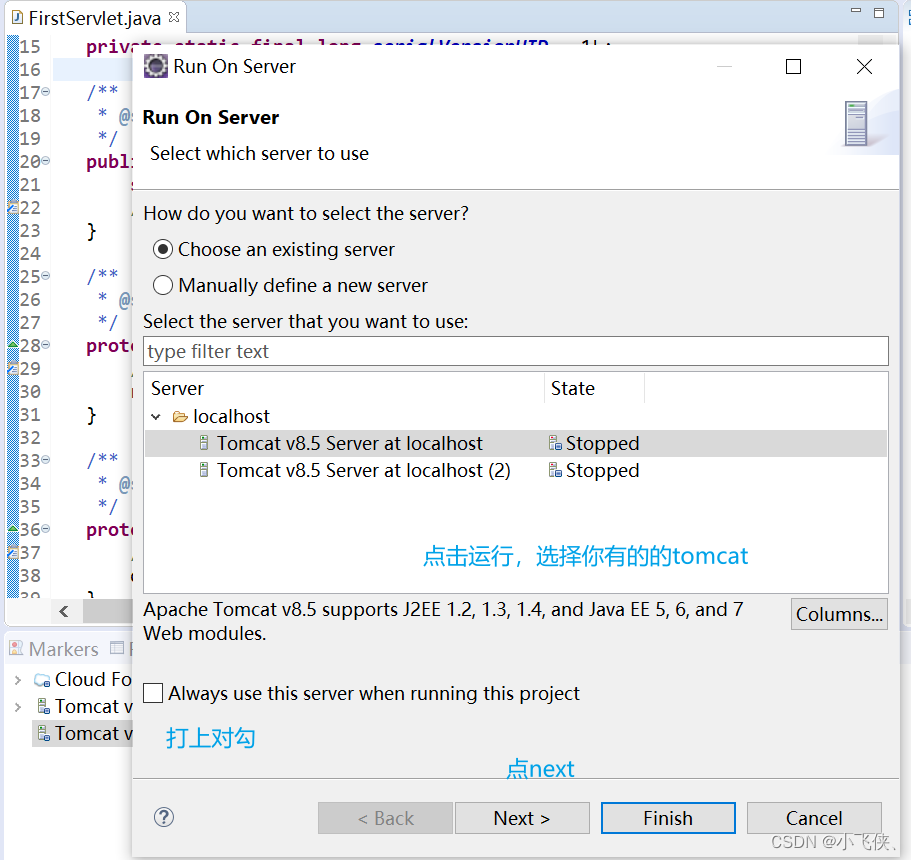
Task: Collapse the code fold at line 28
Action: click(45, 345)
